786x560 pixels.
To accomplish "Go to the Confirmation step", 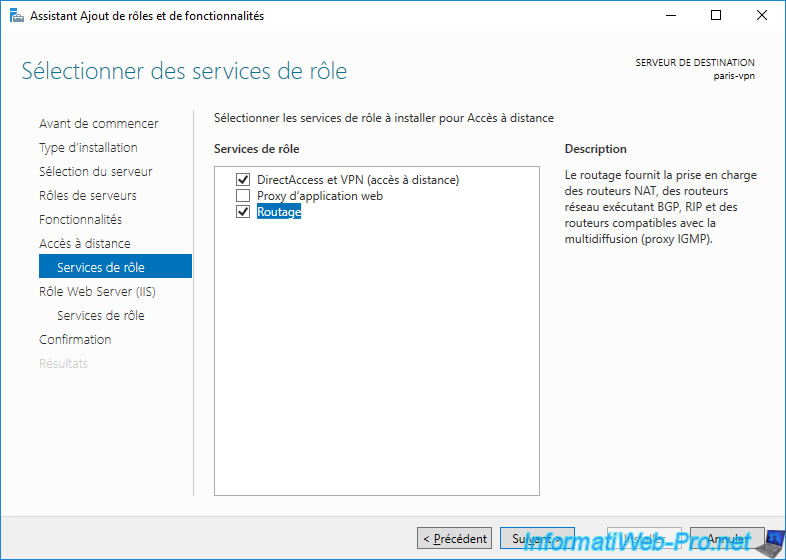I will (75, 340).
